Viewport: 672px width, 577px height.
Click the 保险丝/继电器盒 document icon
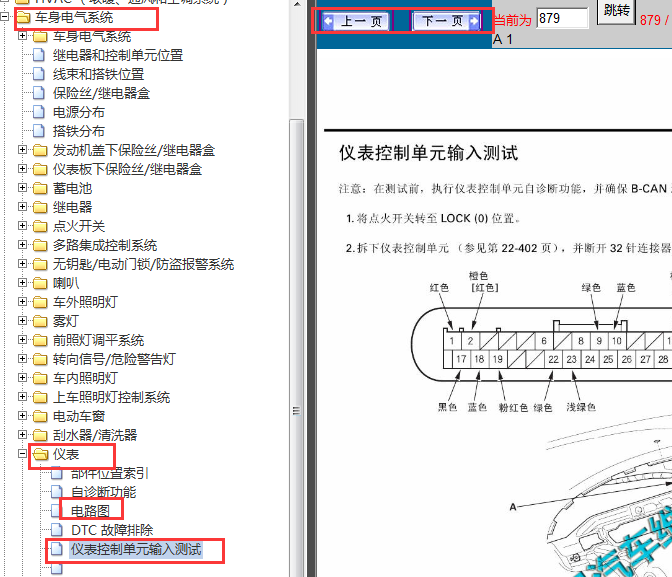click(x=39, y=93)
